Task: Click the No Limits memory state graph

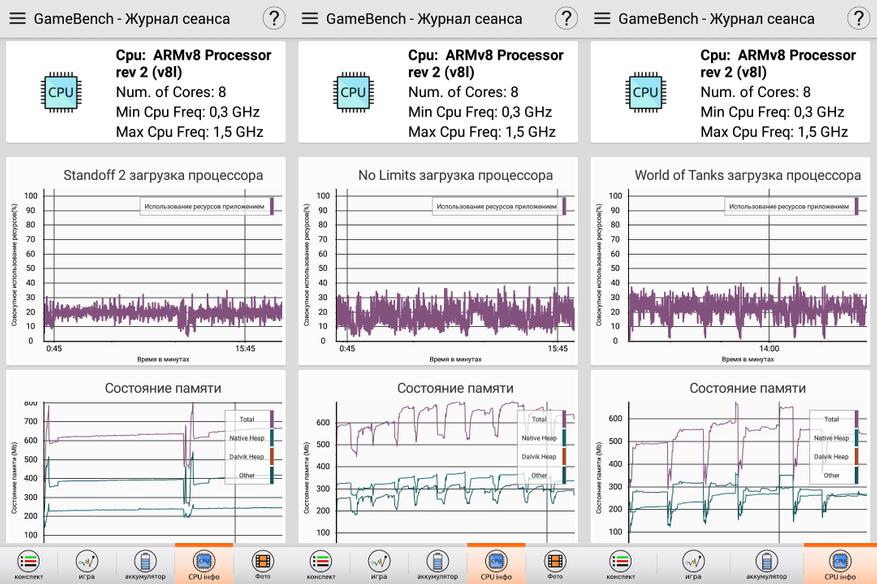Action: [x=455, y=472]
